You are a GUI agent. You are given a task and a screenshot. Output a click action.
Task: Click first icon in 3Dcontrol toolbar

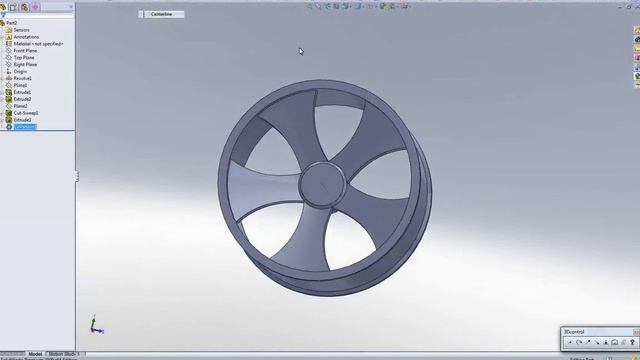(570, 342)
